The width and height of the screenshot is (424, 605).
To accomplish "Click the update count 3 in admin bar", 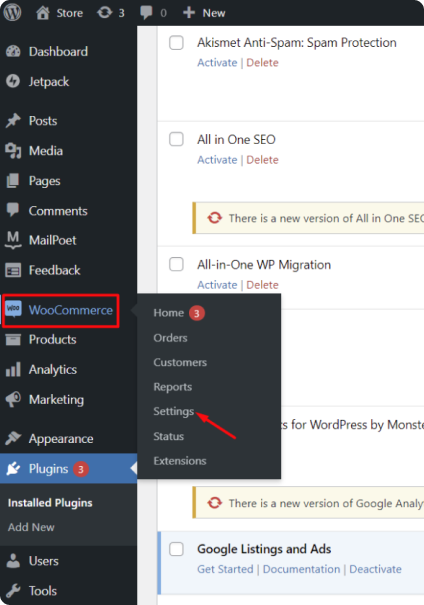I will point(122,13).
